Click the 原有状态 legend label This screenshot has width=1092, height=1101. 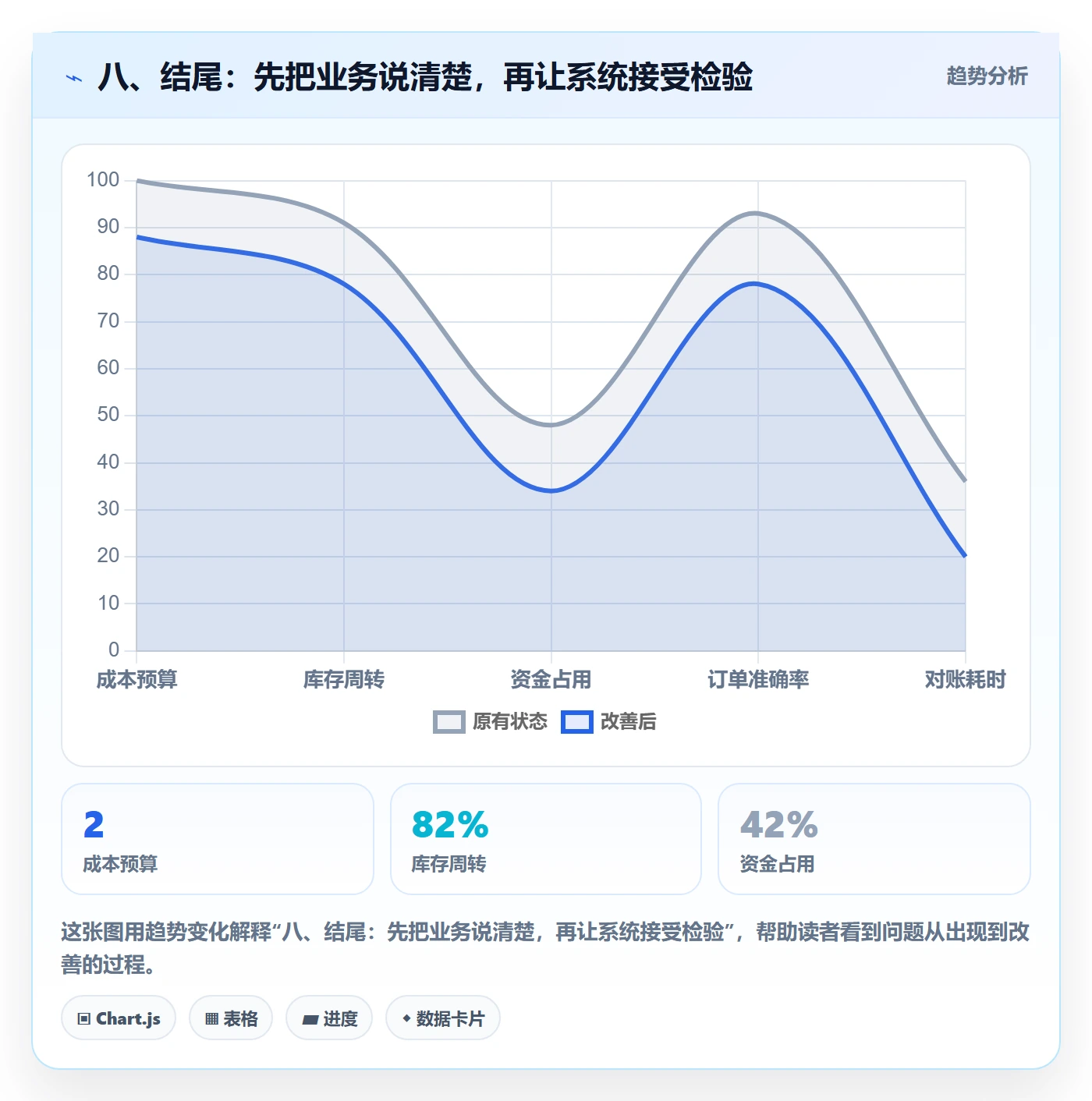point(510,722)
